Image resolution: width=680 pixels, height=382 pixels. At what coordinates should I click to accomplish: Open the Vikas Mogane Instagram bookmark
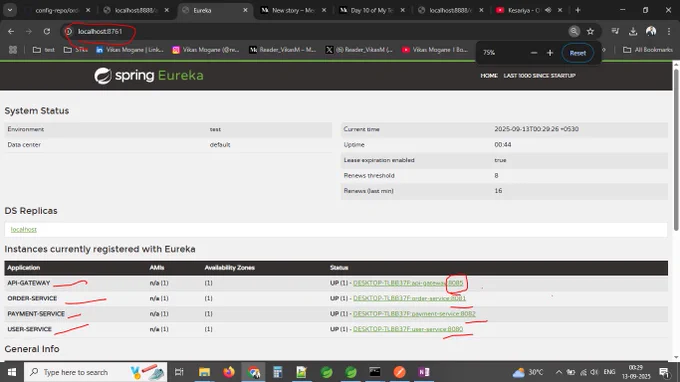click(x=206, y=50)
